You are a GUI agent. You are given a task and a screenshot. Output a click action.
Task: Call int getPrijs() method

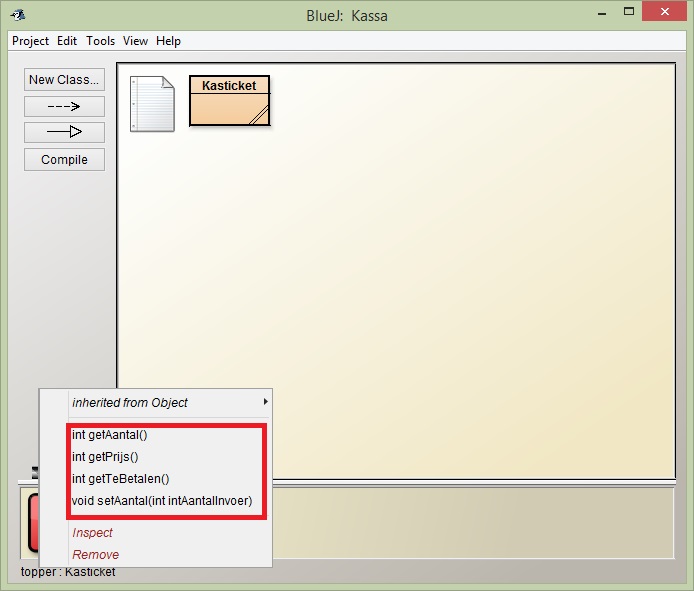[x=105, y=456]
